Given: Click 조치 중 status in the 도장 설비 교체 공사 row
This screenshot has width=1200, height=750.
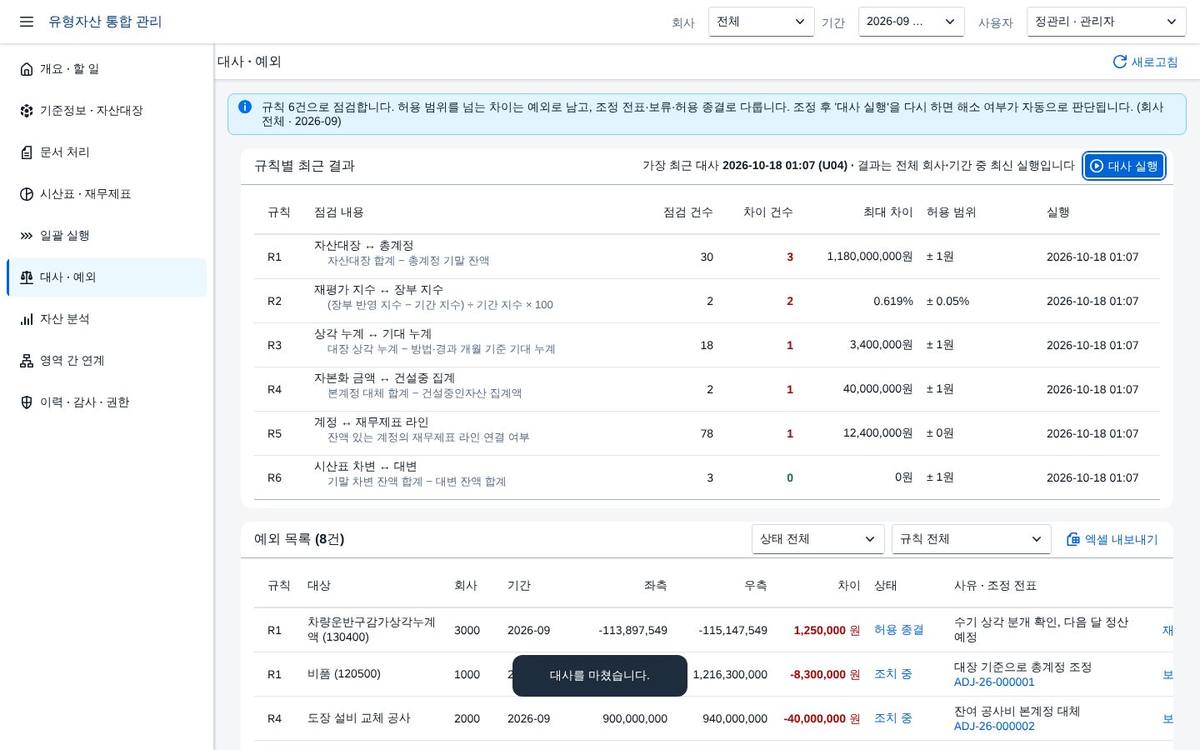Looking at the screenshot, I should tap(893, 718).
